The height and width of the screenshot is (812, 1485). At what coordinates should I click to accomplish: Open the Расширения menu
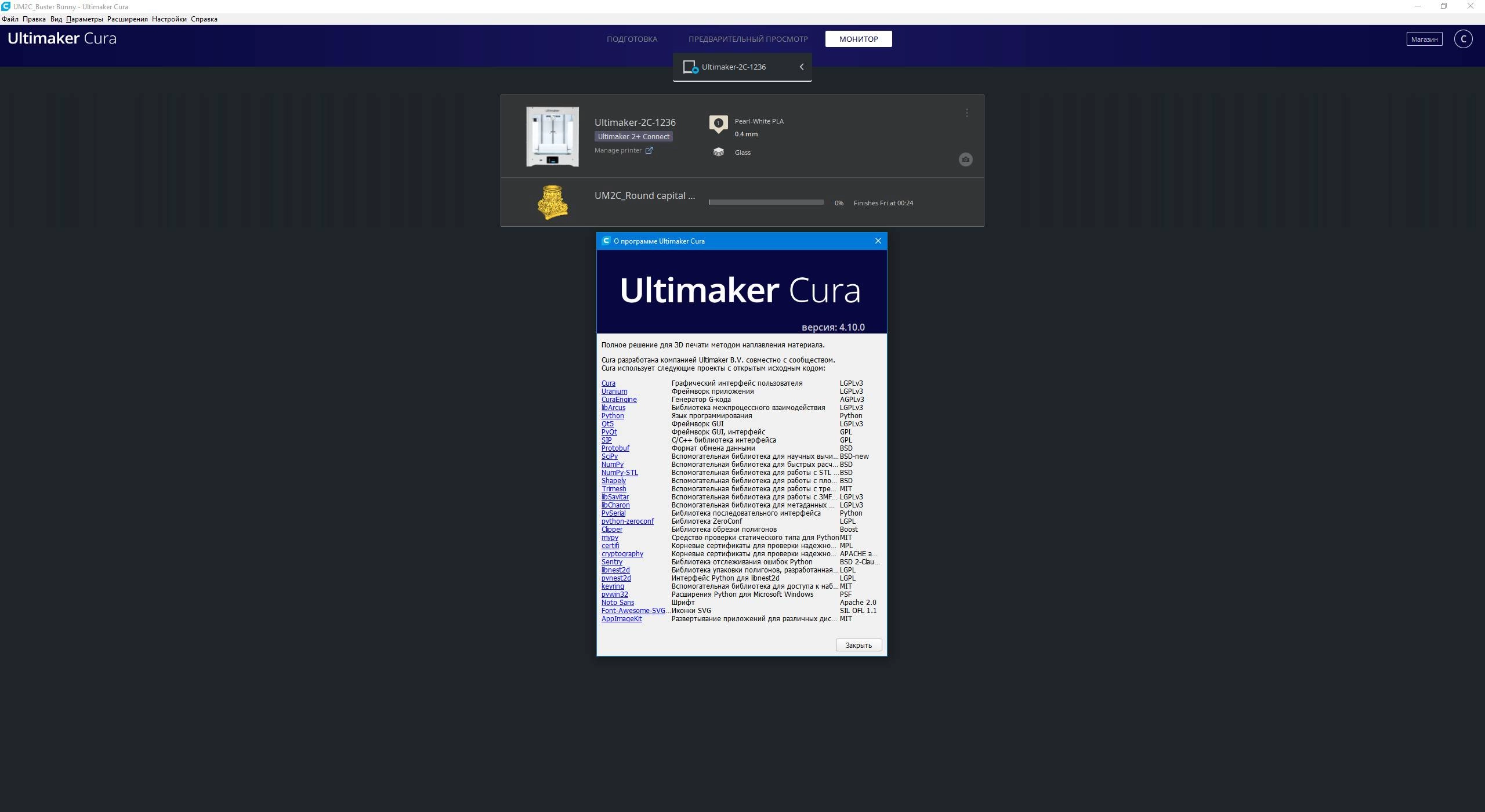[128, 19]
